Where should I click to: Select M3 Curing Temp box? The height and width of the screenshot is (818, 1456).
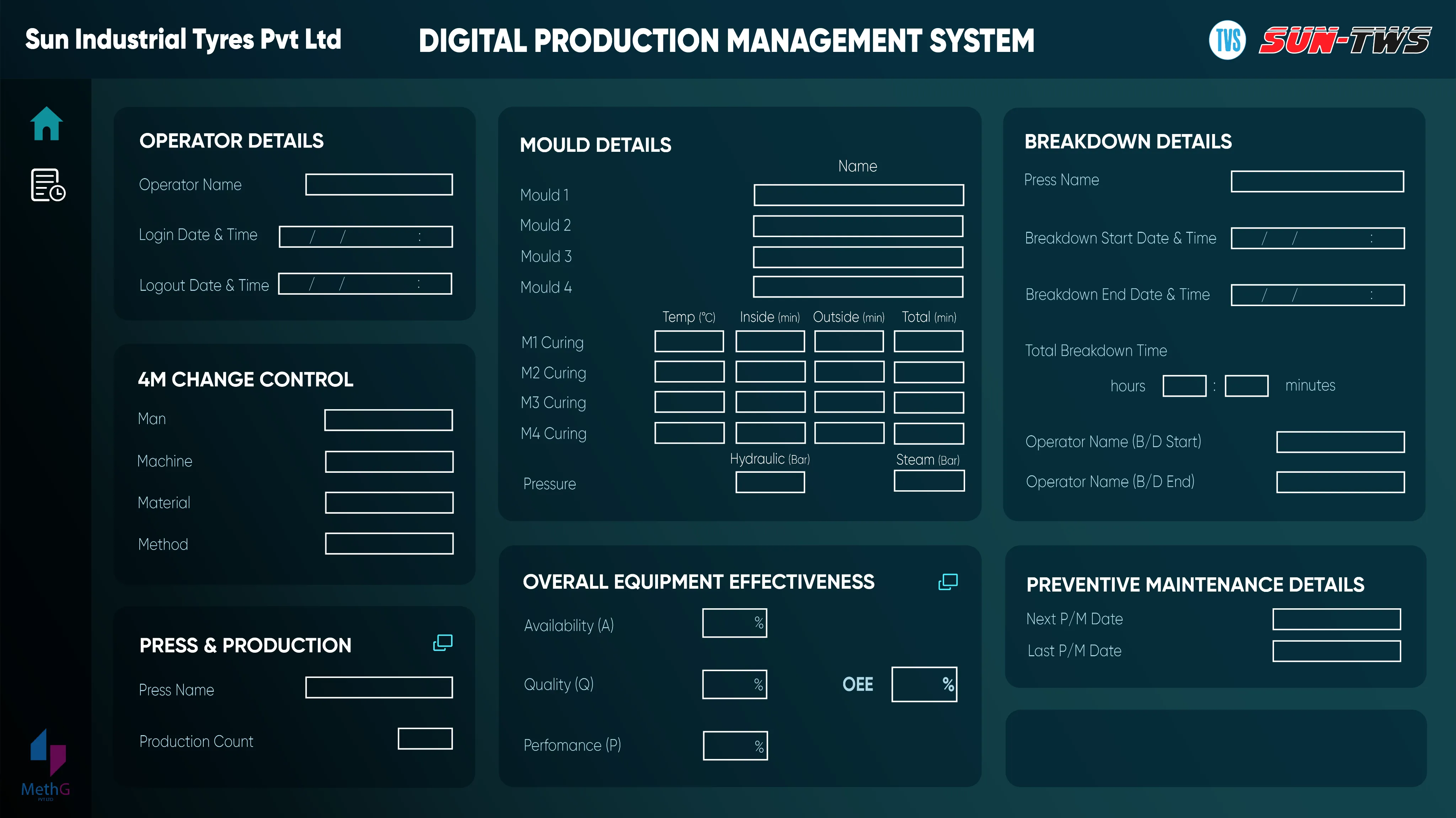pos(690,402)
